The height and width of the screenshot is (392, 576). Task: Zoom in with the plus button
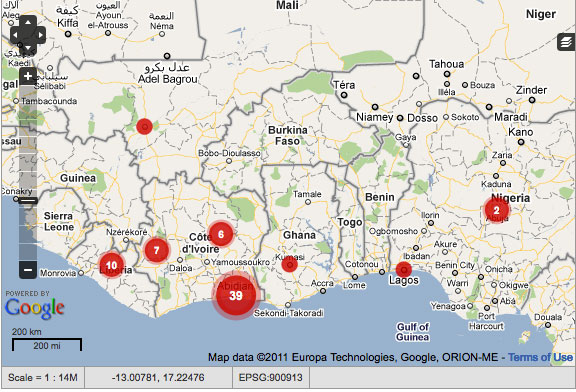28,76
